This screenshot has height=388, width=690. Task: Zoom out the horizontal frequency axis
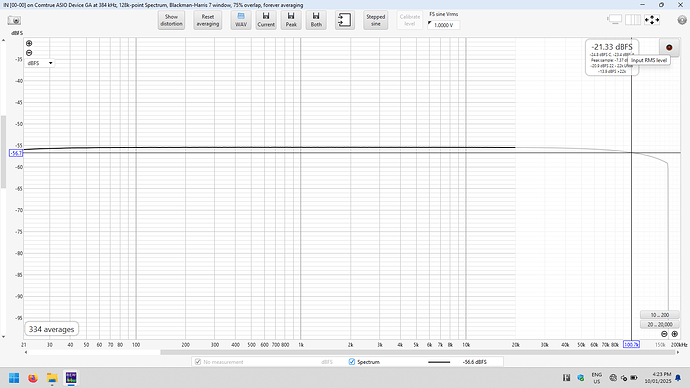pos(664,334)
